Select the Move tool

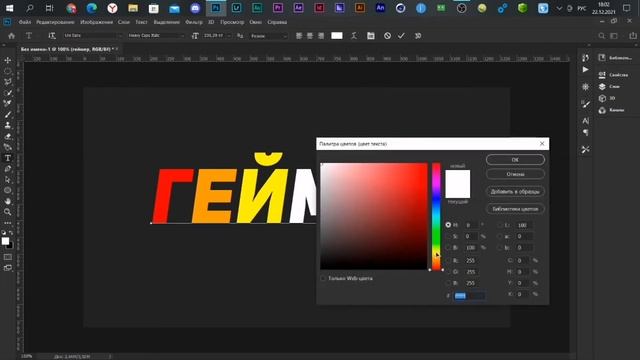coord(7,60)
